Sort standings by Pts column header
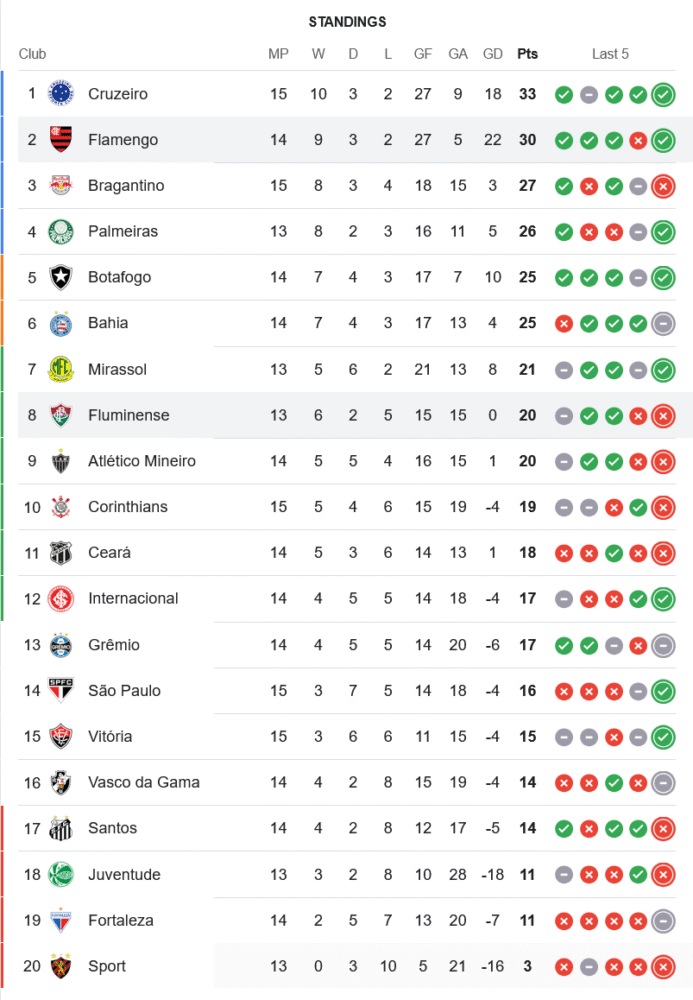This screenshot has width=693, height=1000. [527, 54]
